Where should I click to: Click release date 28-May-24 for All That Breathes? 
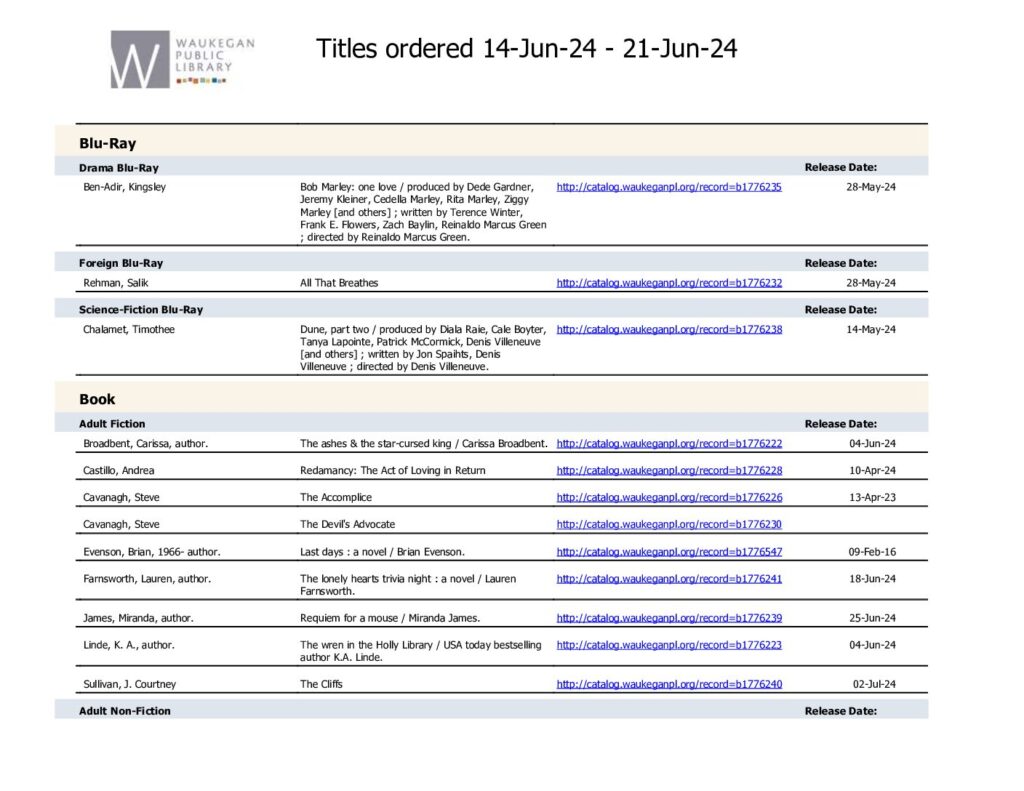(871, 283)
